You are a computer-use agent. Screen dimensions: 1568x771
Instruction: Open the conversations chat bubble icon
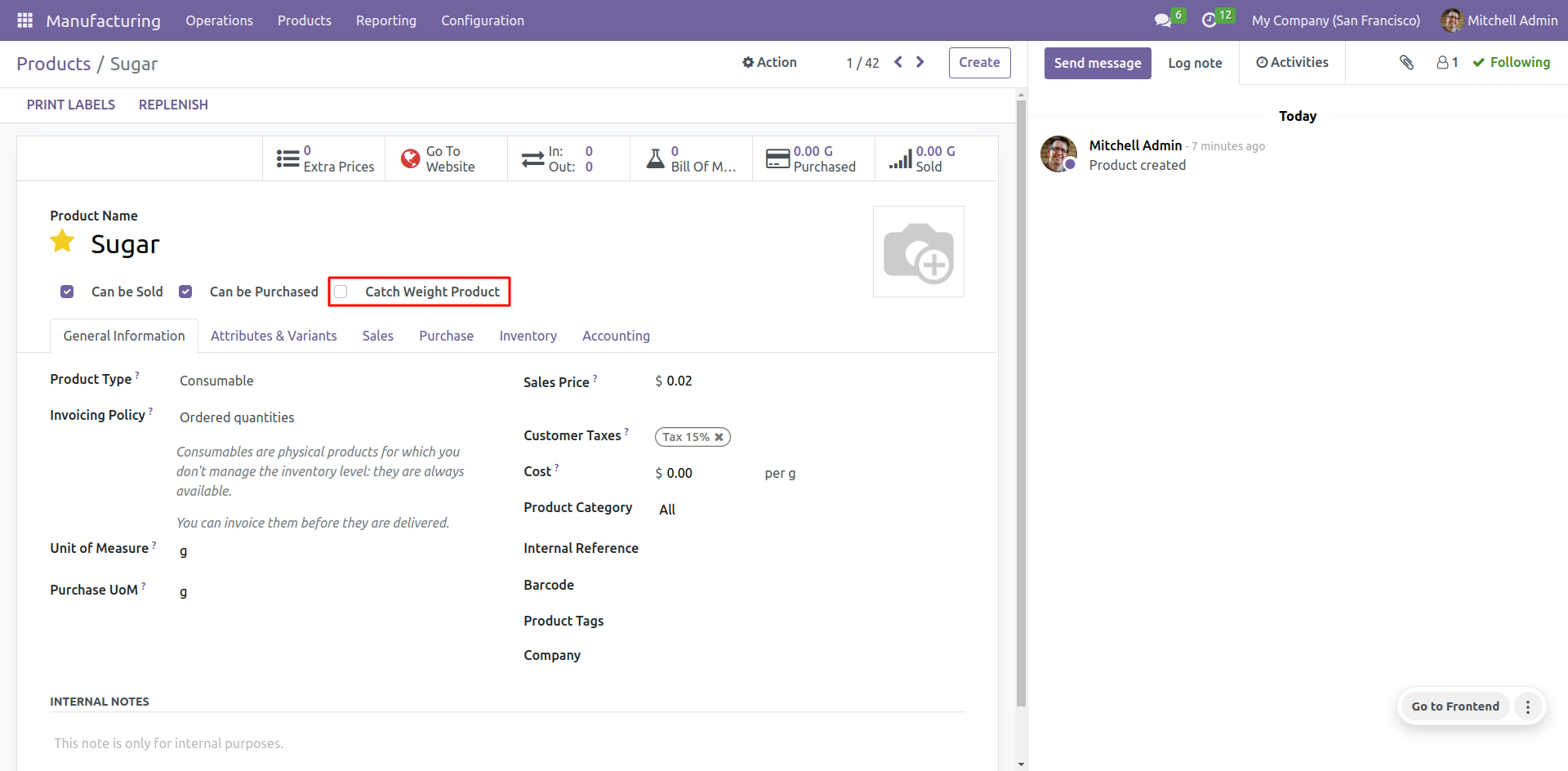tap(1162, 20)
